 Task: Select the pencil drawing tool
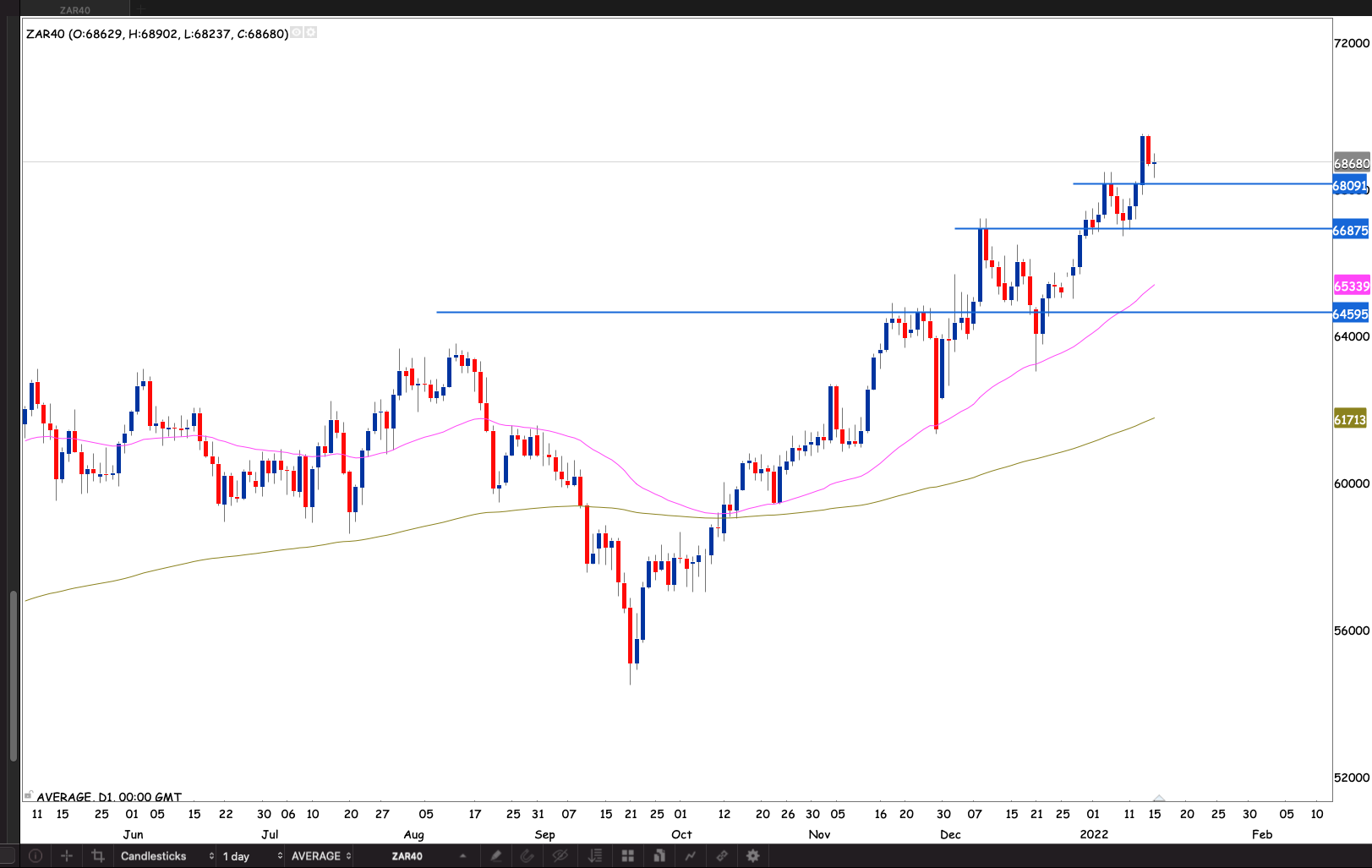click(496, 855)
